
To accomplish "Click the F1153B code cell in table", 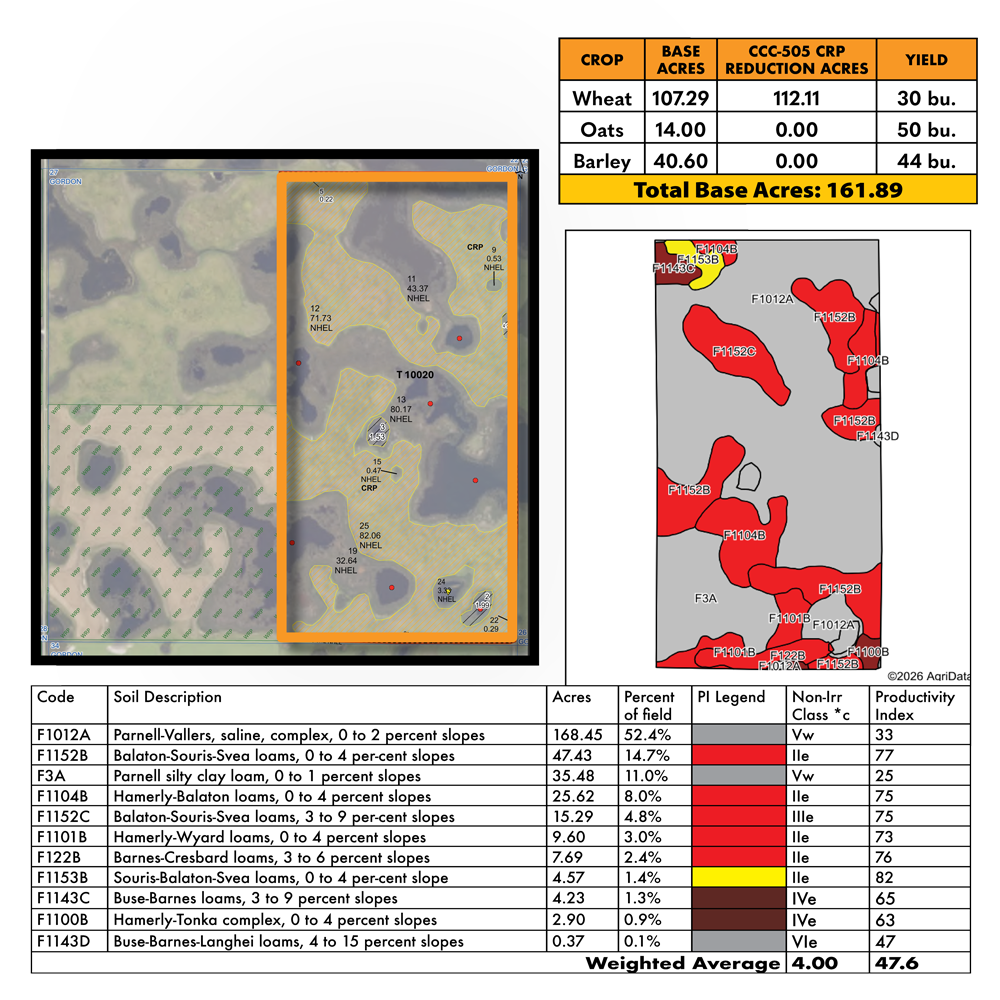I will pyautogui.click(x=69, y=878).
